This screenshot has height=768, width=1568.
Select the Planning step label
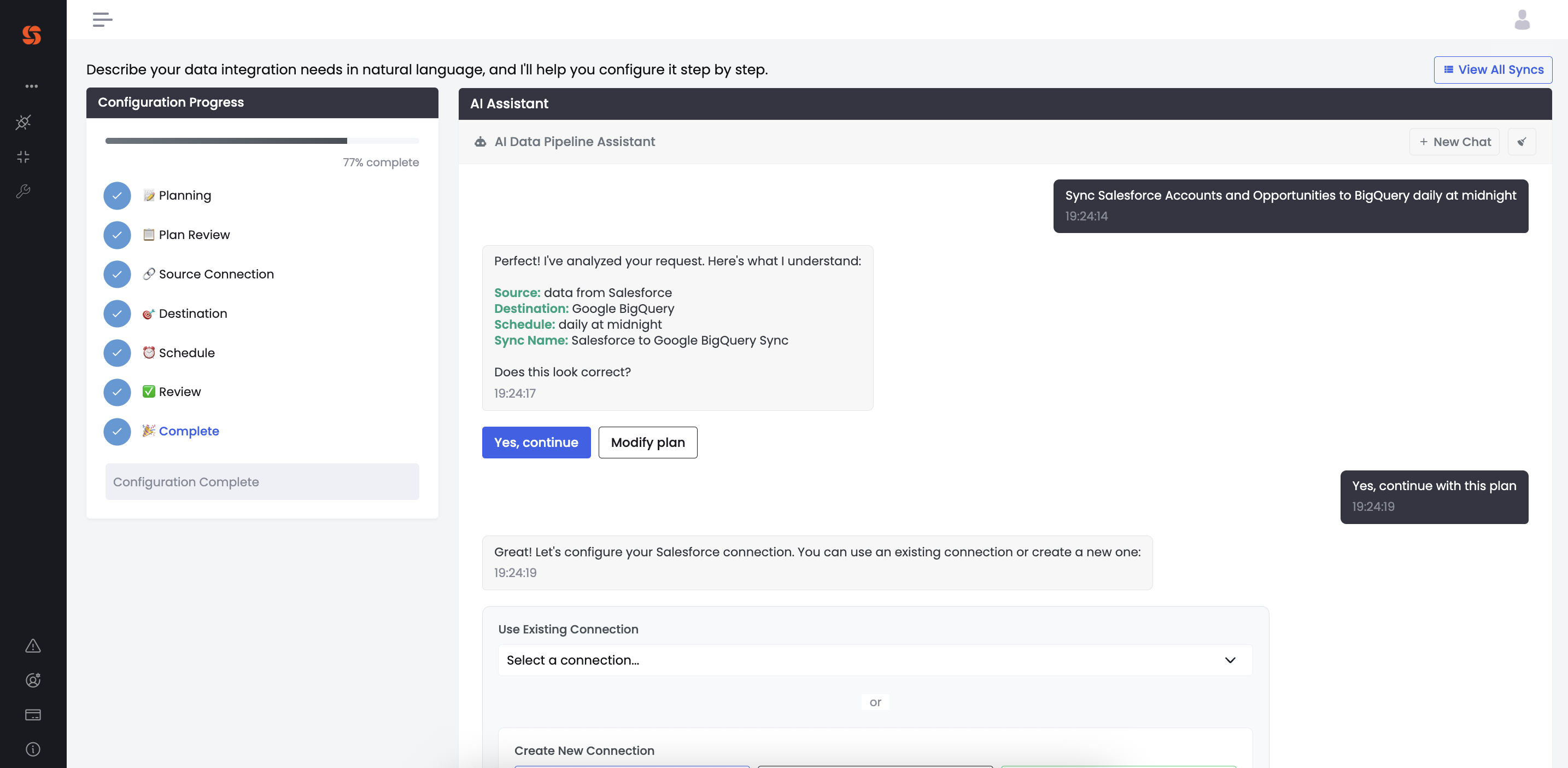click(x=184, y=195)
